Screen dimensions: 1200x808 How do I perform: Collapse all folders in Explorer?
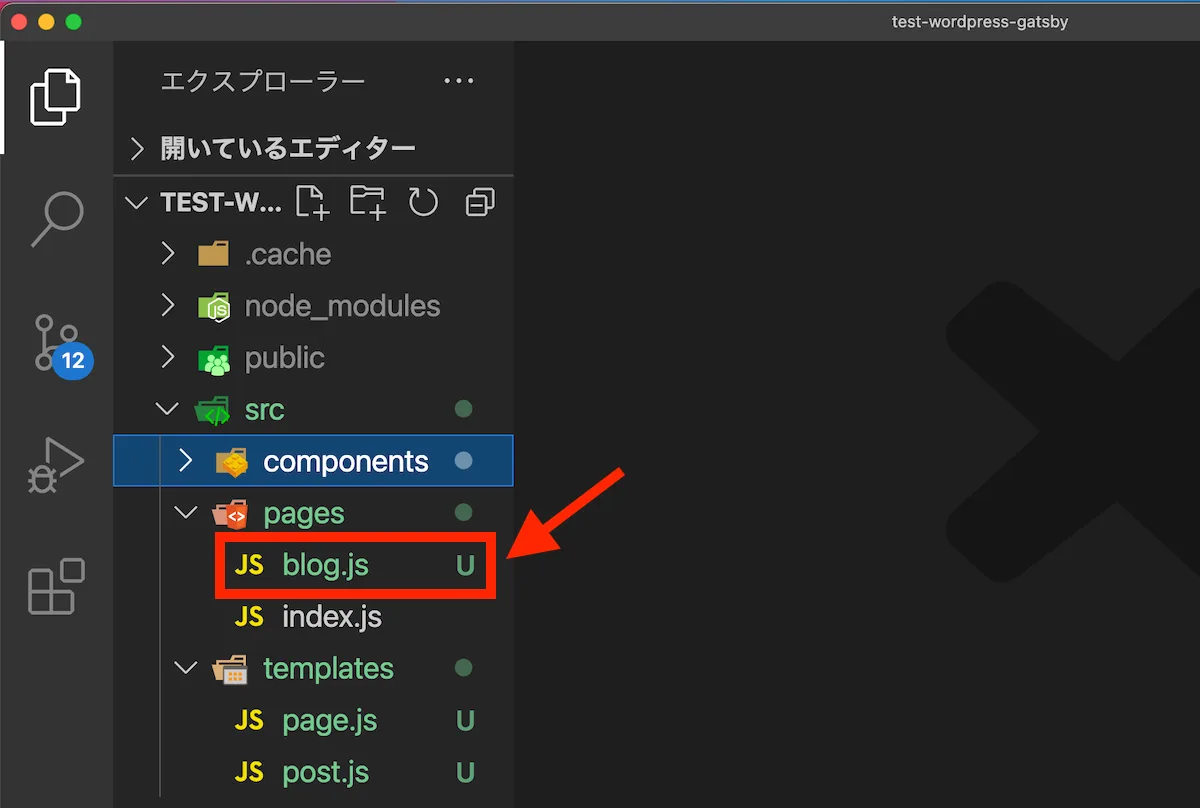[481, 203]
